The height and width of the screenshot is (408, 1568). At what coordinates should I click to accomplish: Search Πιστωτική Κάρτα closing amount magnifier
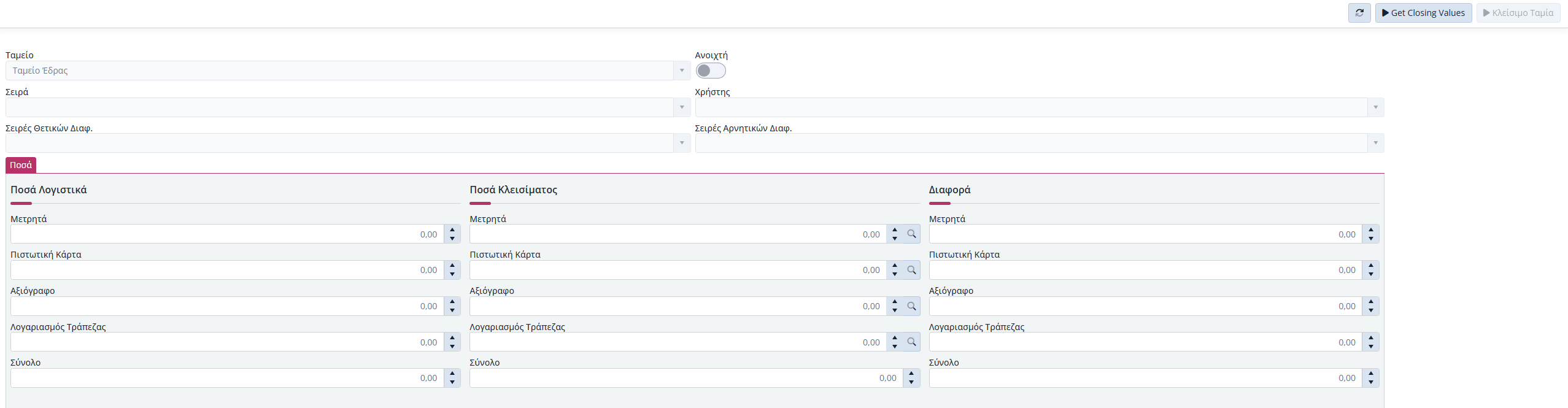click(x=911, y=270)
